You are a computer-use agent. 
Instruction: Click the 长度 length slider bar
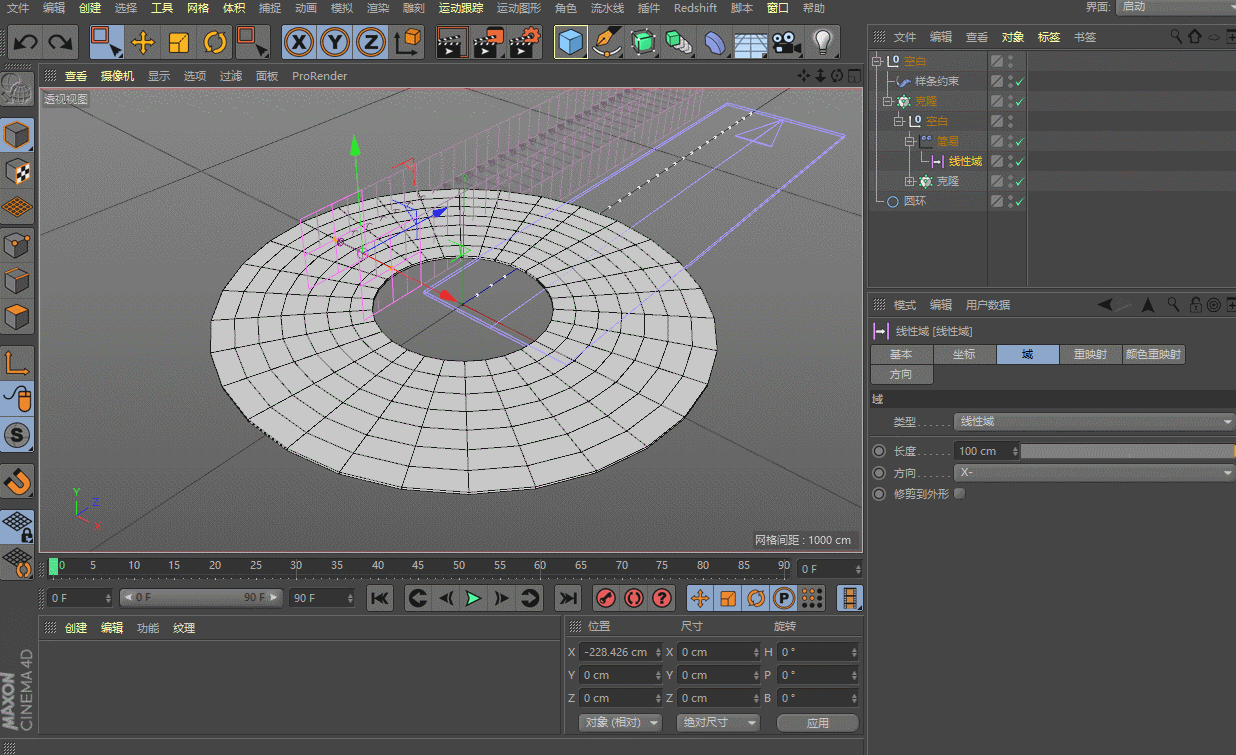(1126, 451)
